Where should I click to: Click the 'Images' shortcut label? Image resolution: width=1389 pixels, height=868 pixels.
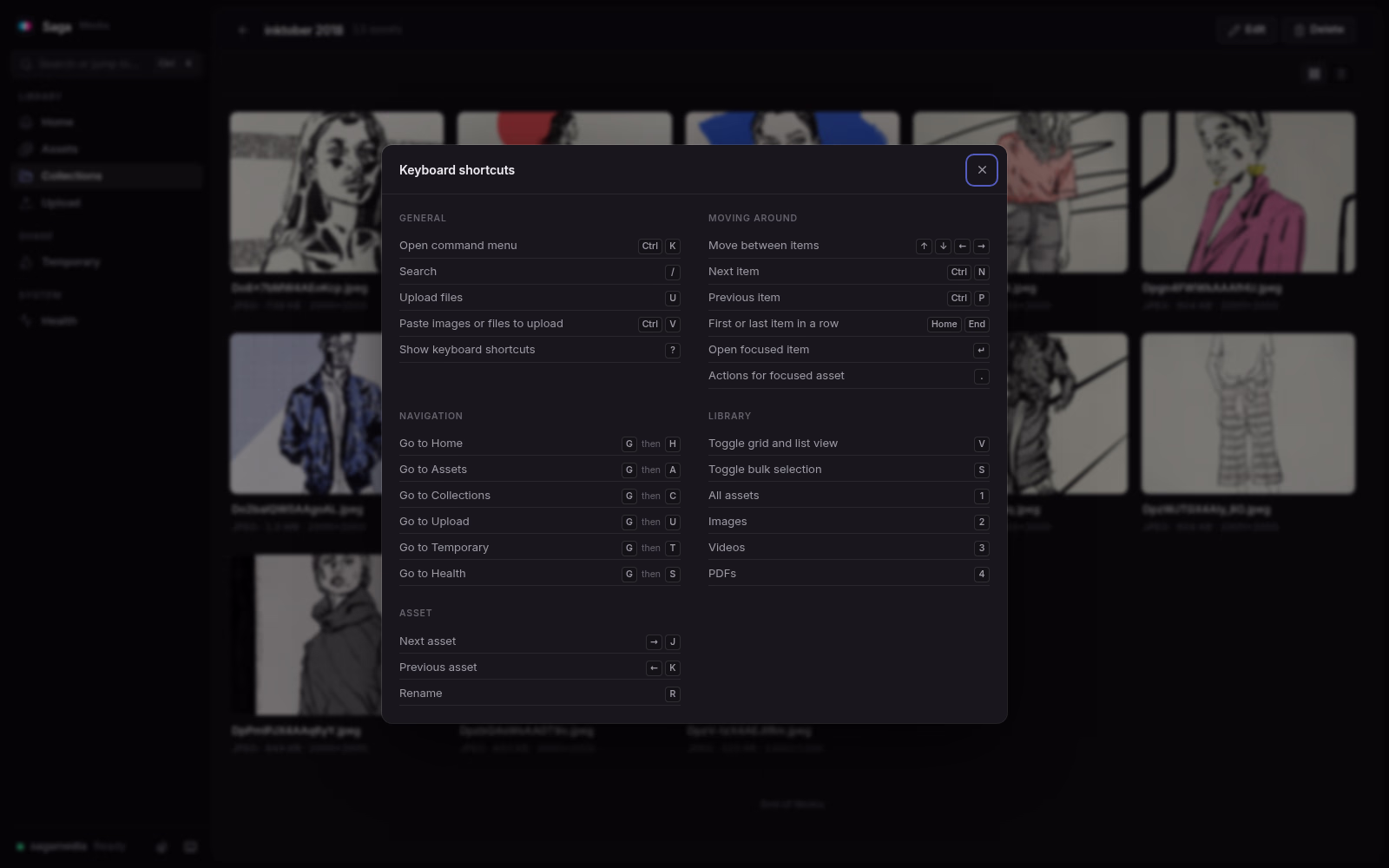[727, 522]
